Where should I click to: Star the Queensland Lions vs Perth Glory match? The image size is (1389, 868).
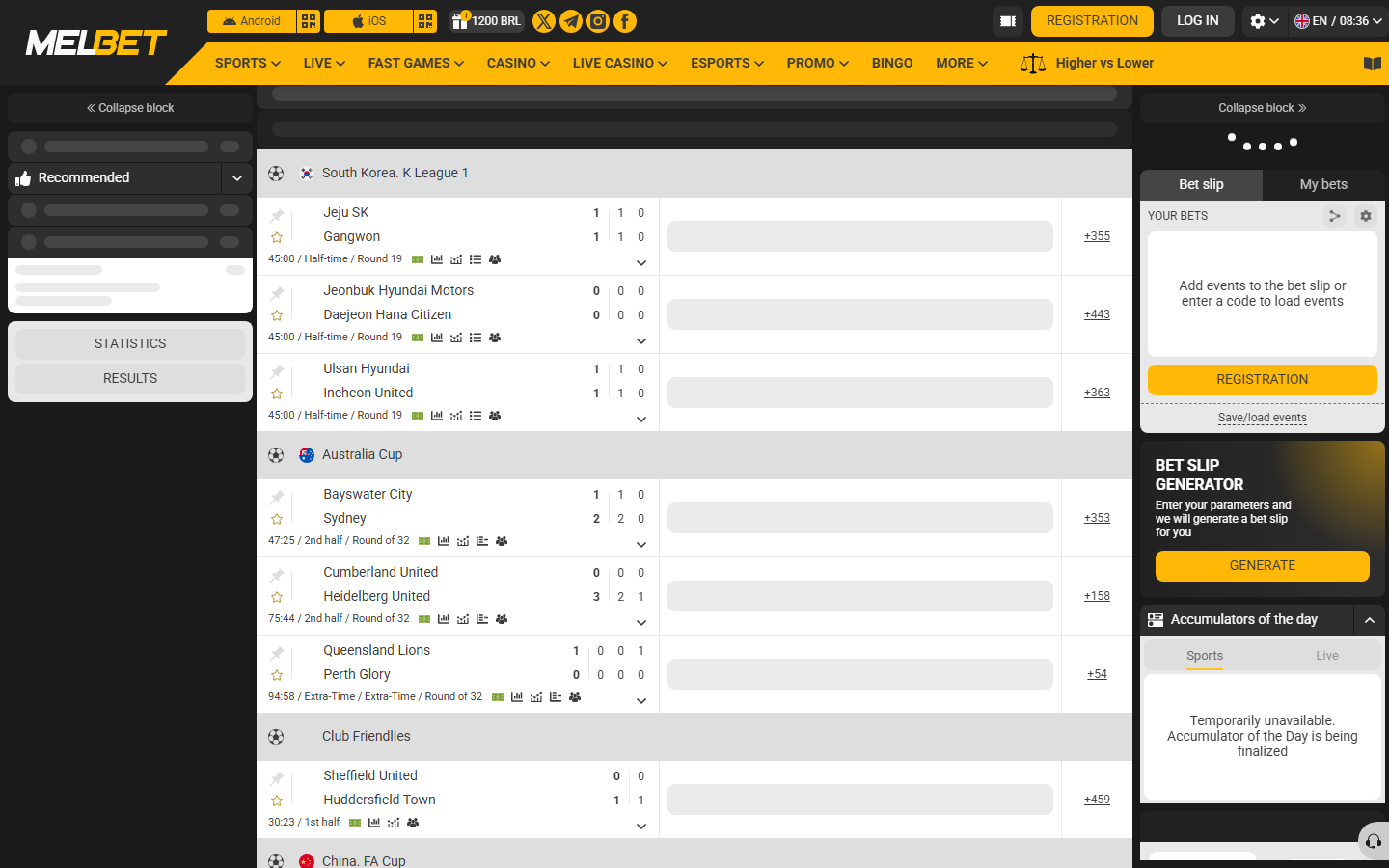[x=277, y=675]
